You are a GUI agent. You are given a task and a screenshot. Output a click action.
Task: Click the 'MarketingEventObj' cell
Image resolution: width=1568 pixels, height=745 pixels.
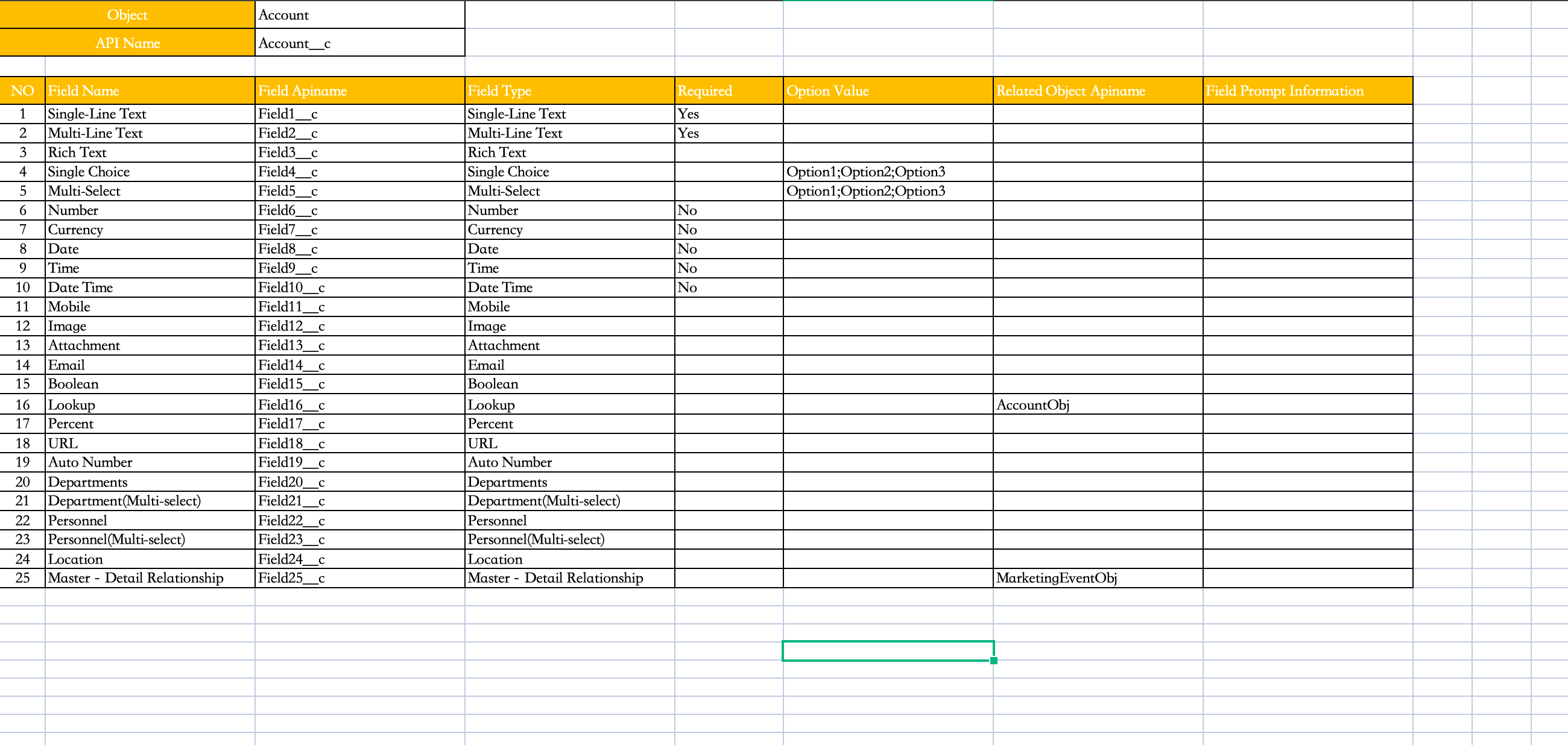click(x=1098, y=579)
